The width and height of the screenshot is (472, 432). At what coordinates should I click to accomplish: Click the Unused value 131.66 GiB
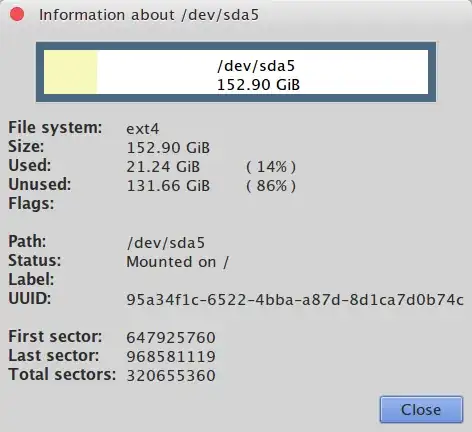tap(168, 186)
